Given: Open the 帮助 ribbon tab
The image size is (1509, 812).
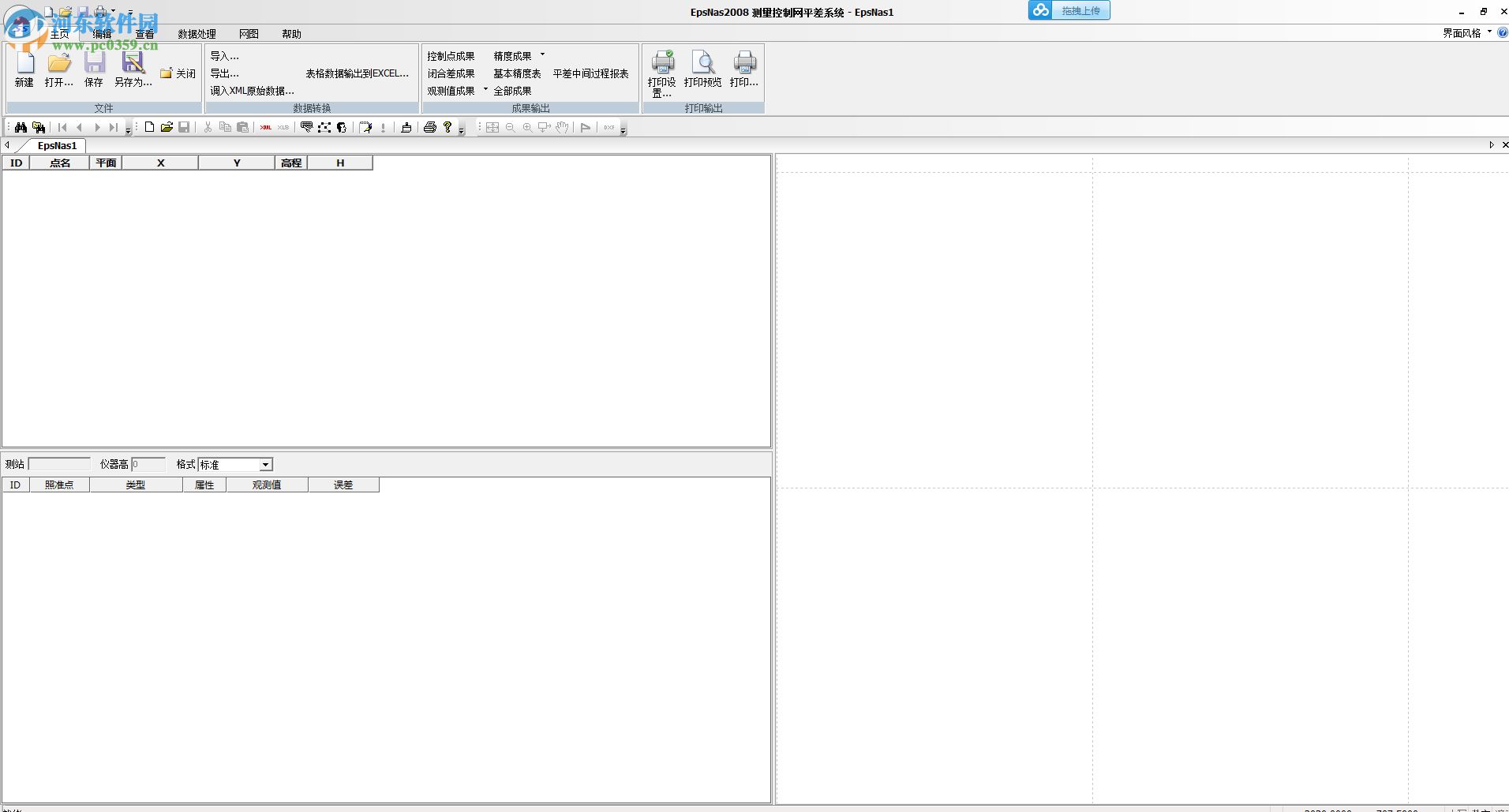Looking at the screenshot, I should [x=291, y=34].
